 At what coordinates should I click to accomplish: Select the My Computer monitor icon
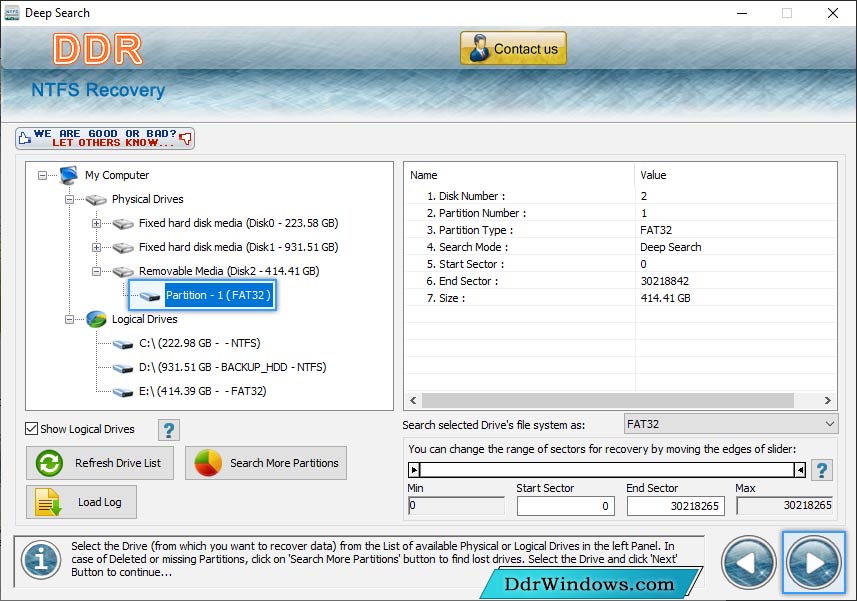pos(68,175)
